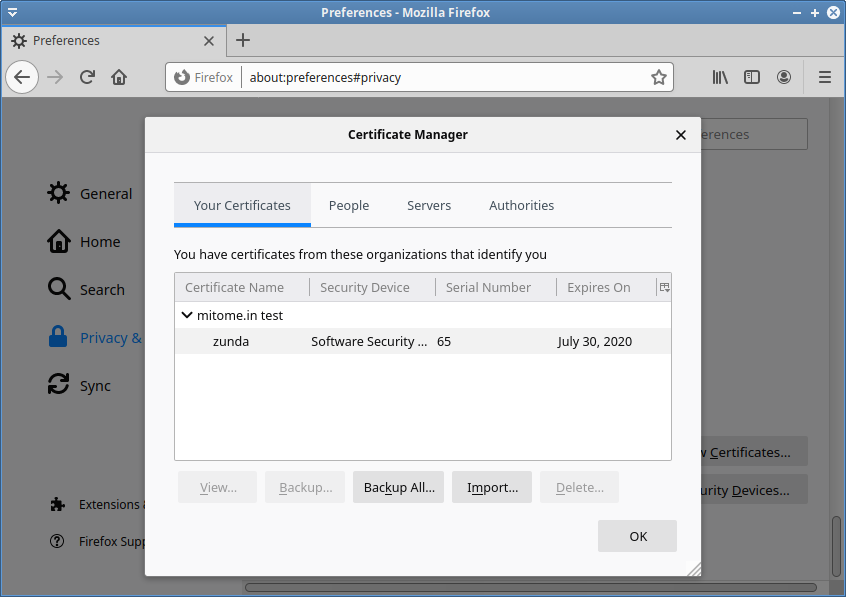The height and width of the screenshot is (597, 846).
Task: Click the forward arrow navigation button
Action: tap(54, 77)
